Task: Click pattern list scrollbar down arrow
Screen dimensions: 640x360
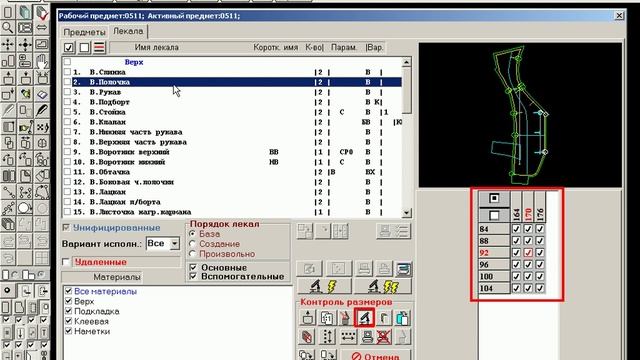Action: 406,213
